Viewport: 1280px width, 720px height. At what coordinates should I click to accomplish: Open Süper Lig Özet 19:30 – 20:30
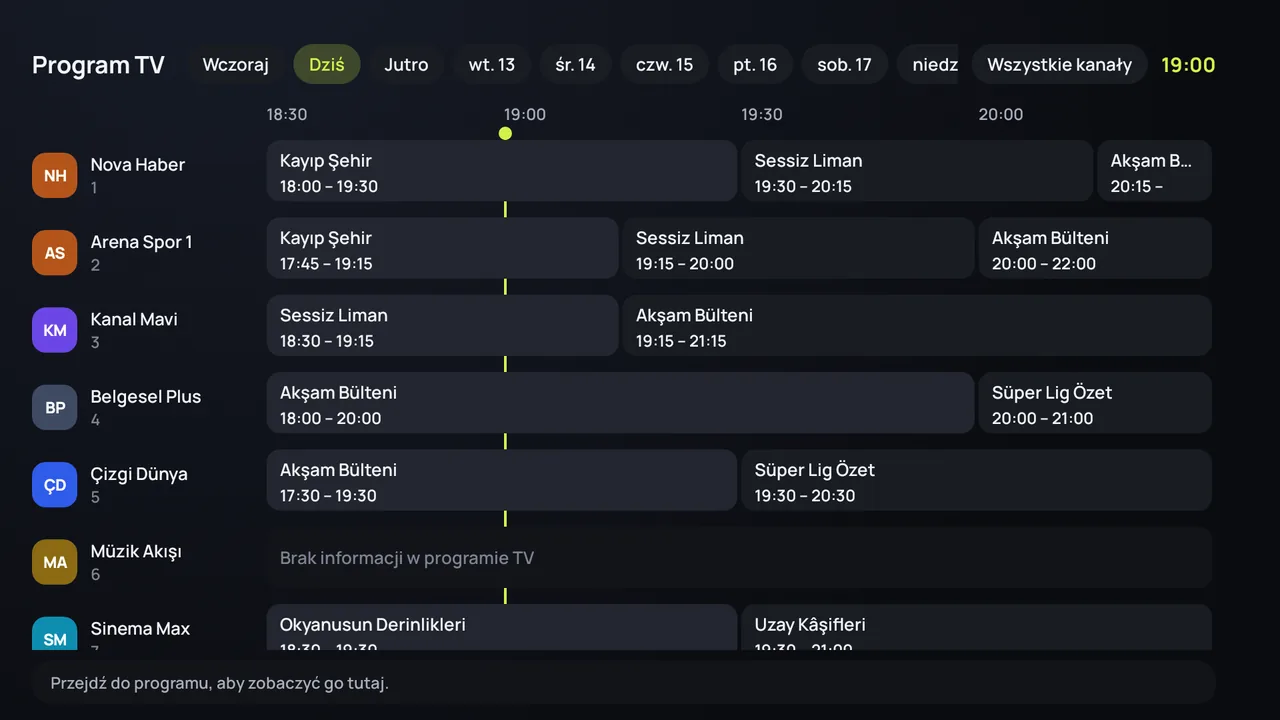977,481
